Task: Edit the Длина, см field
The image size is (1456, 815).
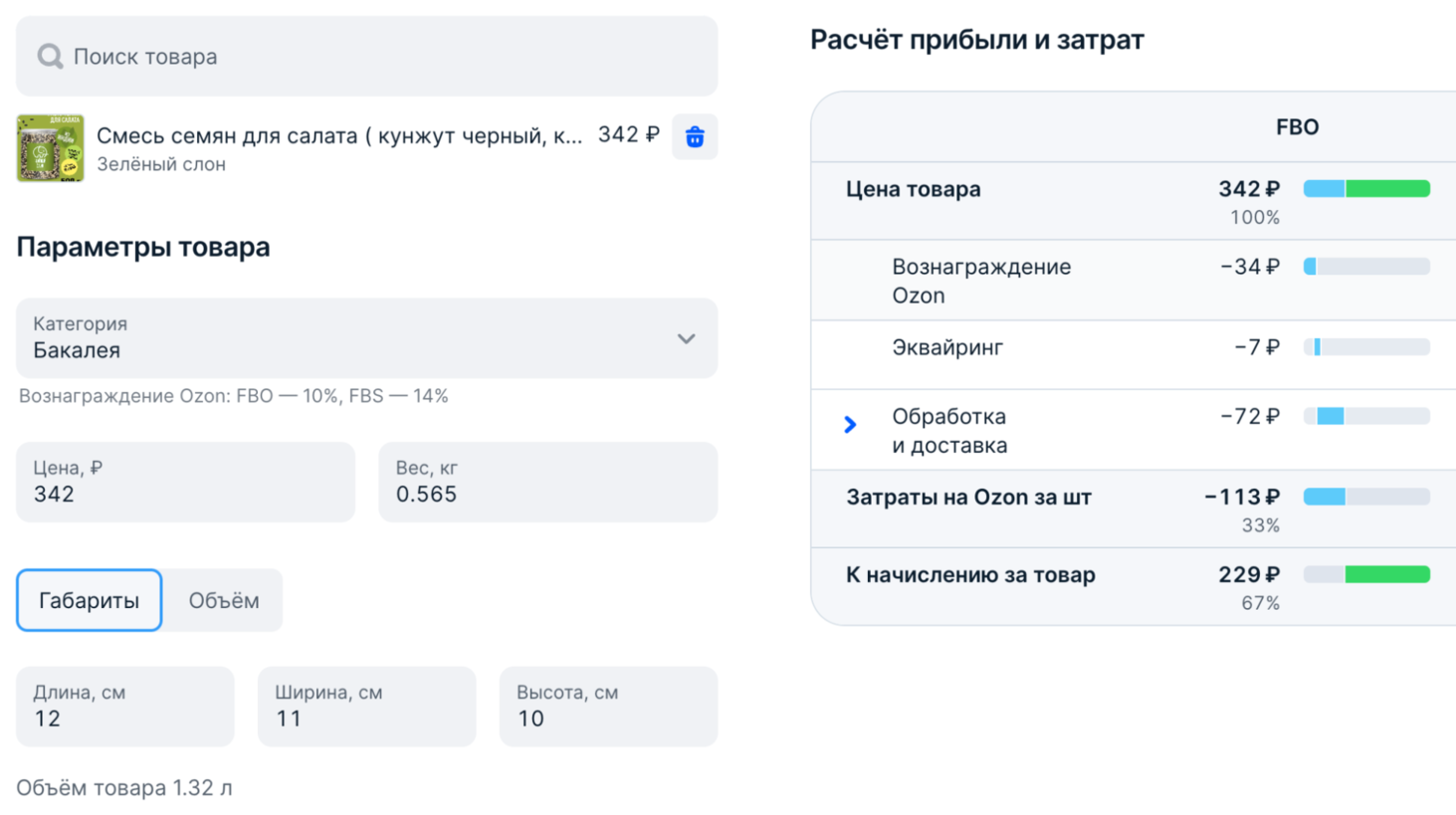Action: [x=125, y=707]
